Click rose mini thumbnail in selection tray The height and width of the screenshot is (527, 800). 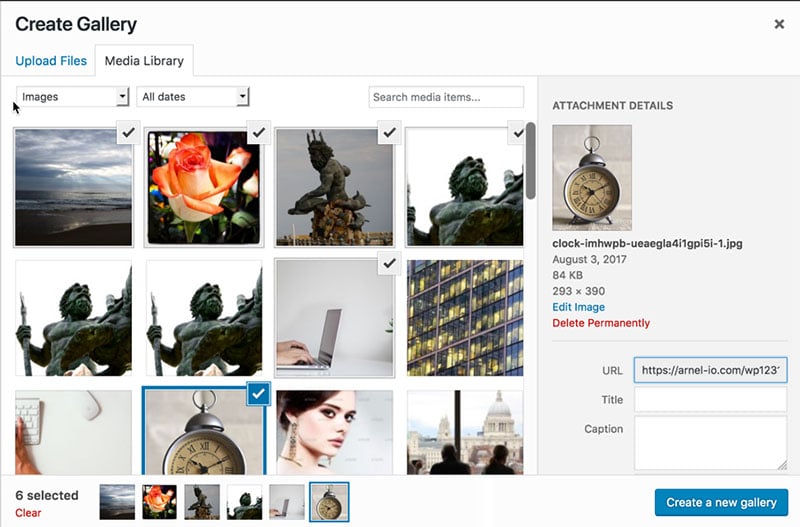point(160,502)
